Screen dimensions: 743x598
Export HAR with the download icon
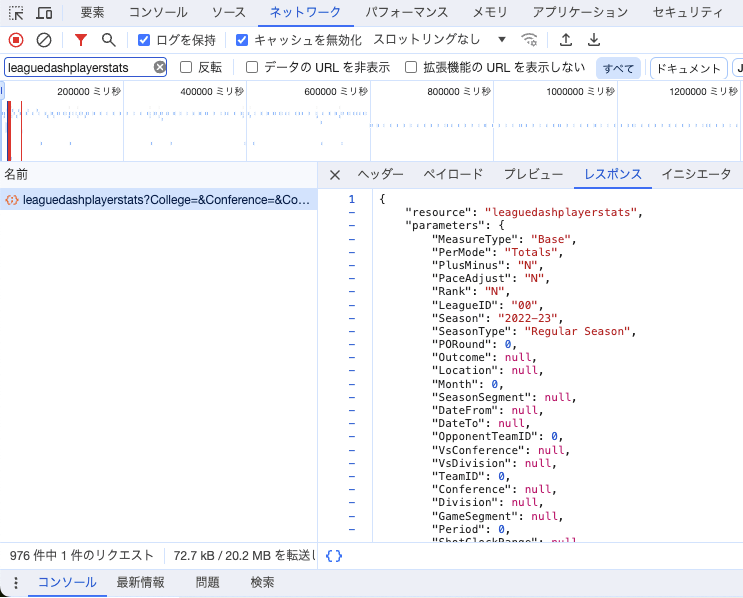point(594,40)
